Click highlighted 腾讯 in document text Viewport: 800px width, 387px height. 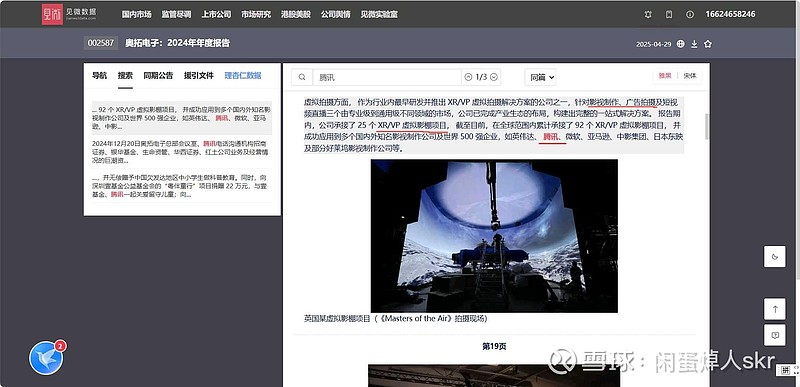pyautogui.click(x=551, y=137)
